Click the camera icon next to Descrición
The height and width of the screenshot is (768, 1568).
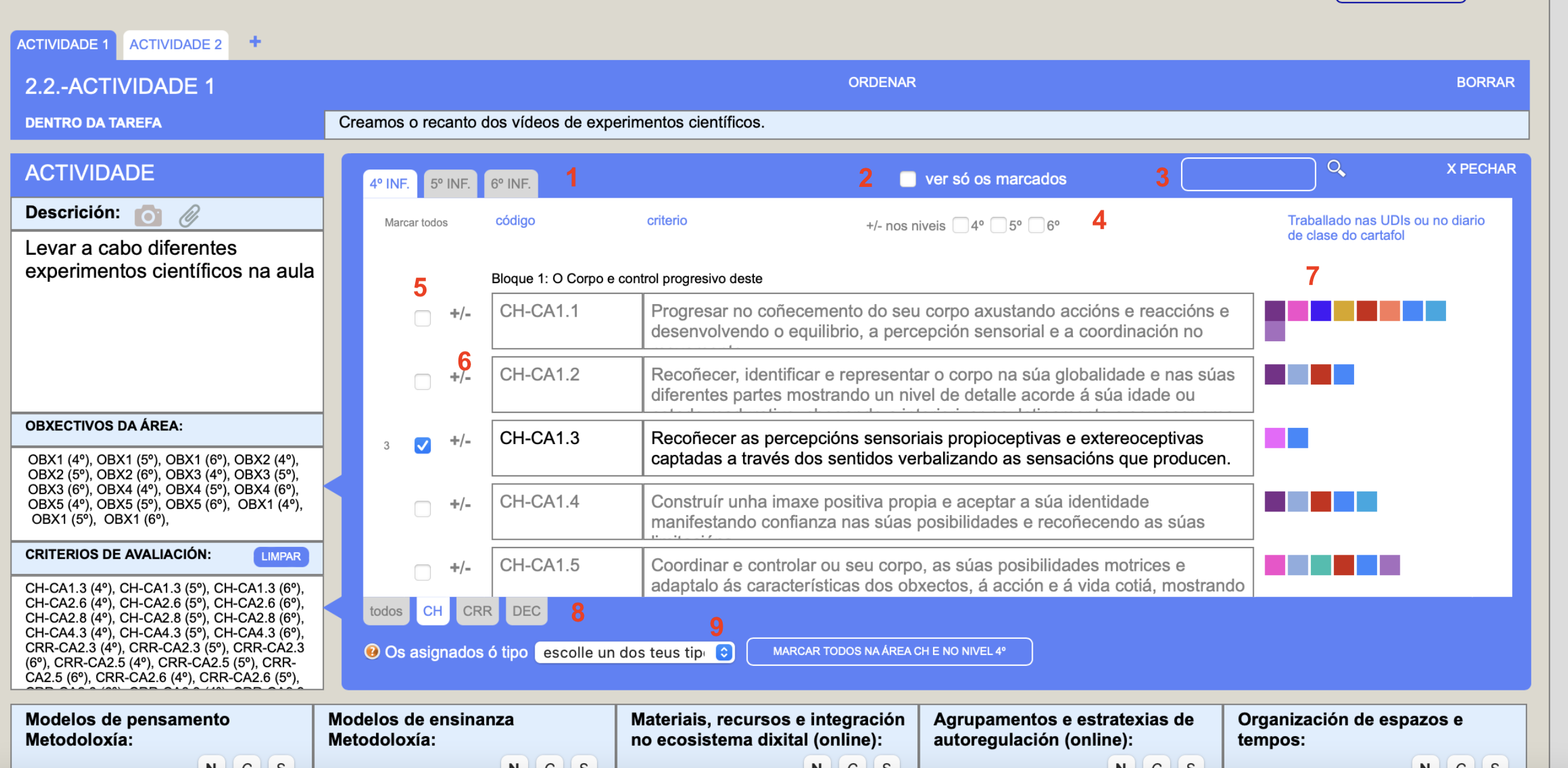coord(148,216)
